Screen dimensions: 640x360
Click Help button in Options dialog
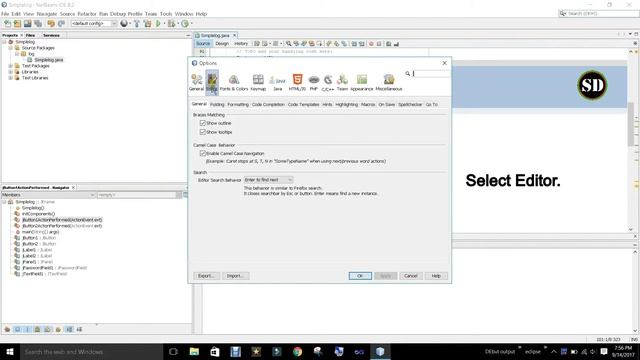(x=436, y=276)
